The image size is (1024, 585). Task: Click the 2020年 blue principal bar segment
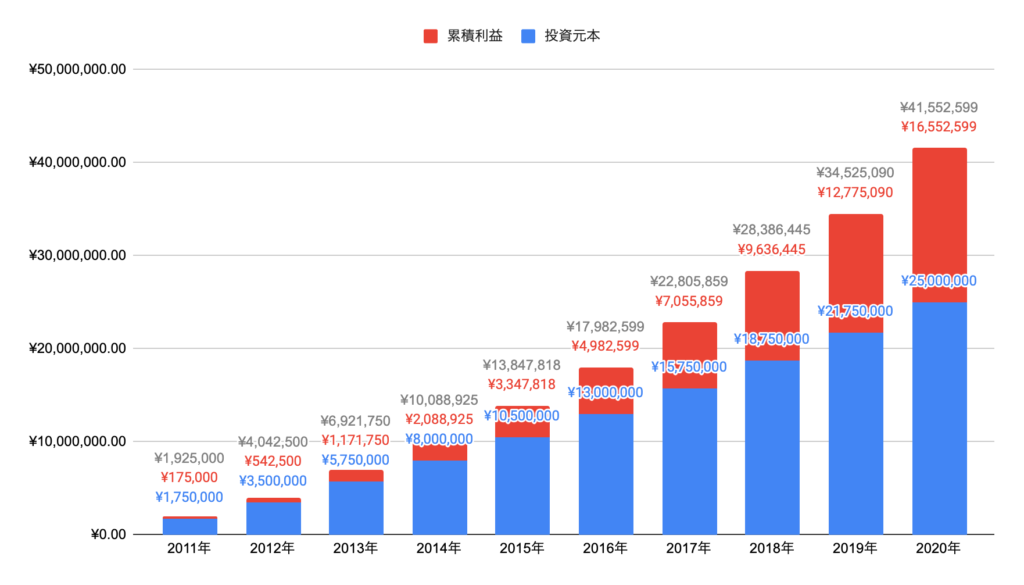point(939,418)
